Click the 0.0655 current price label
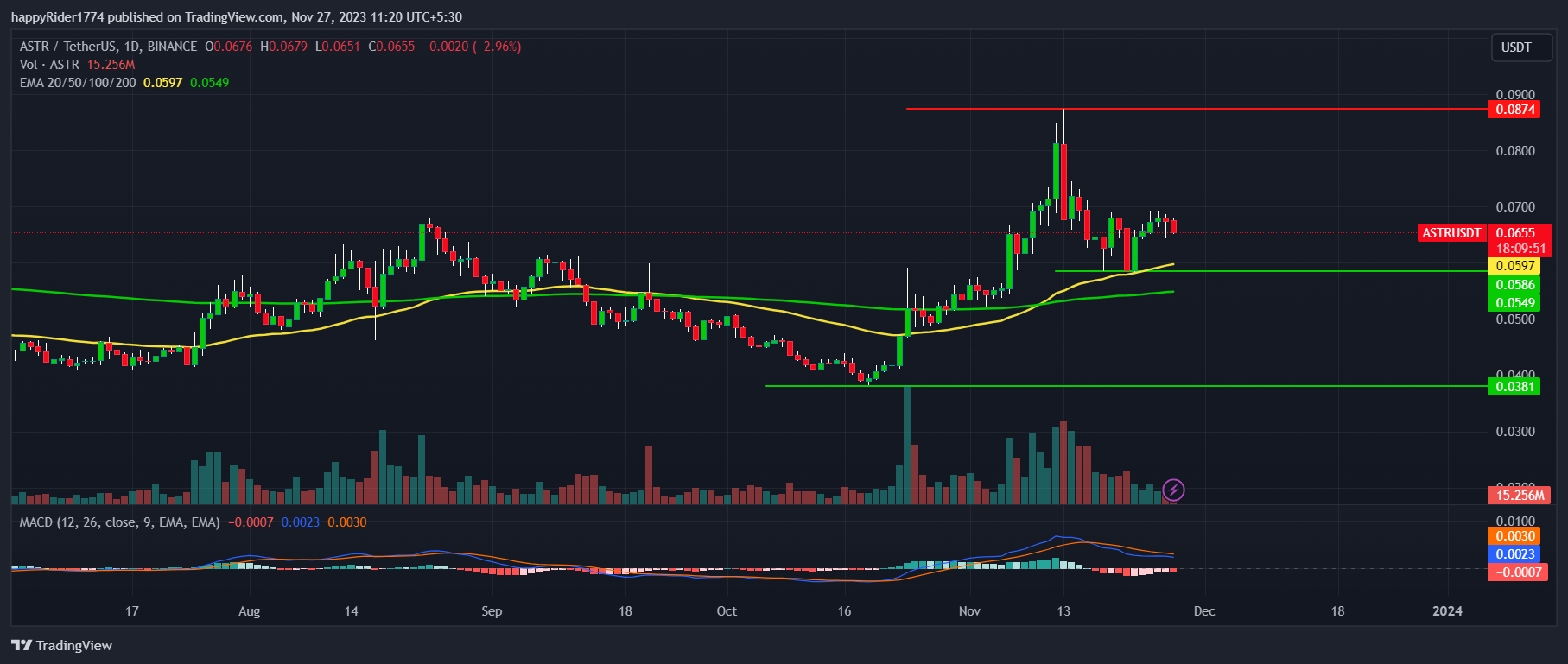 (x=1515, y=233)
